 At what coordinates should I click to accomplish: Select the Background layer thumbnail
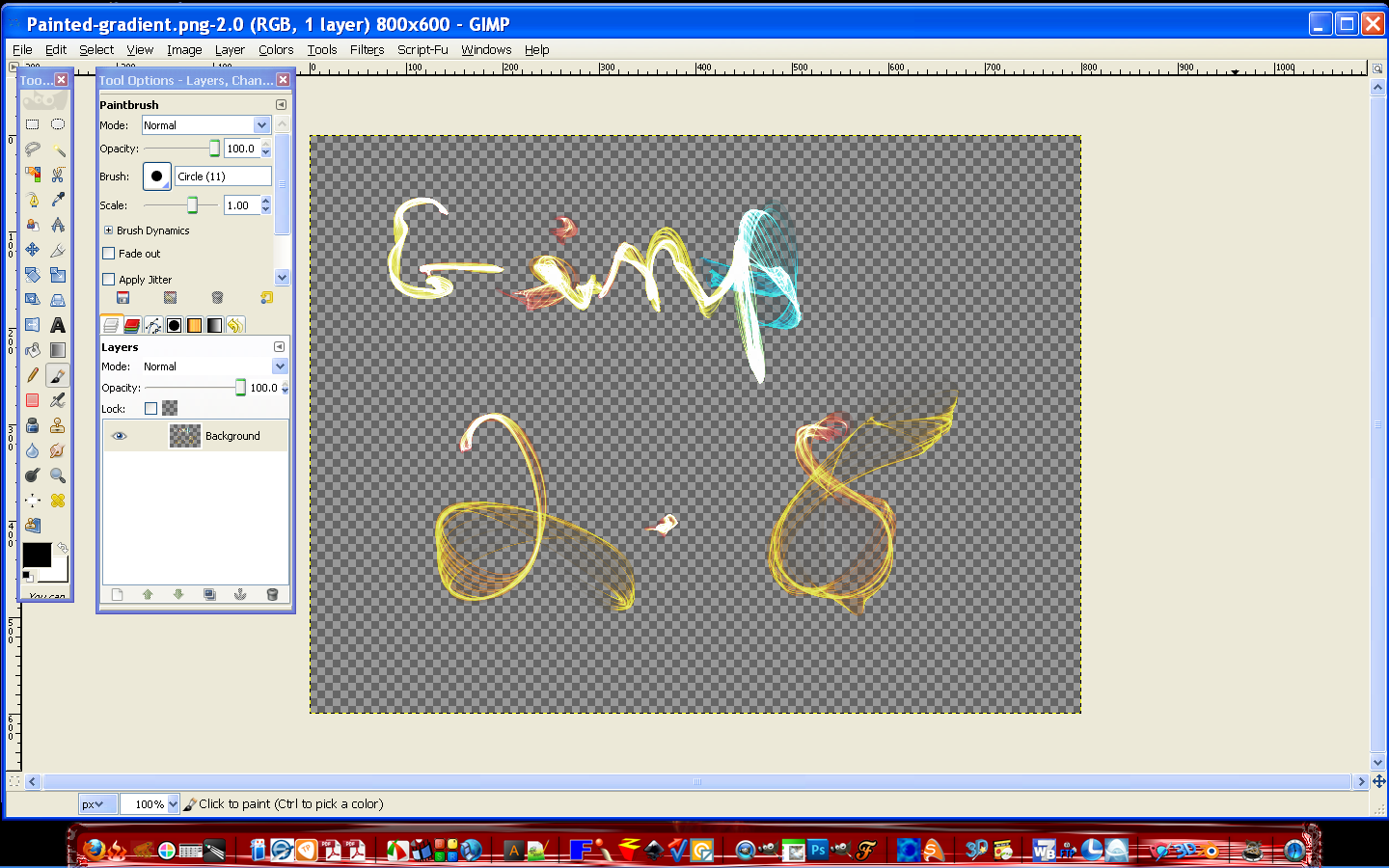(x=185, y=436)
